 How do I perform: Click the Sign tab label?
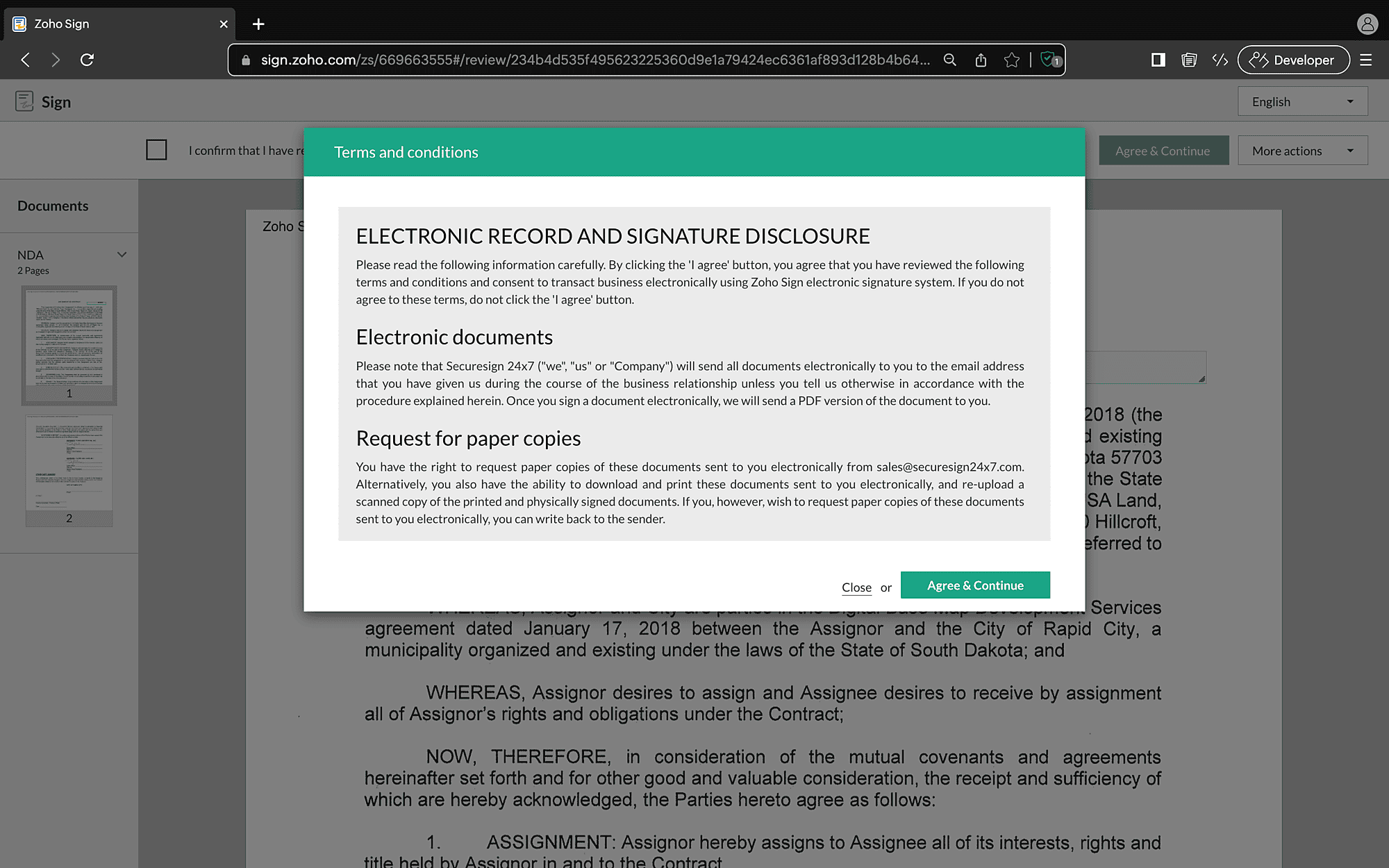tap(56, 101)
